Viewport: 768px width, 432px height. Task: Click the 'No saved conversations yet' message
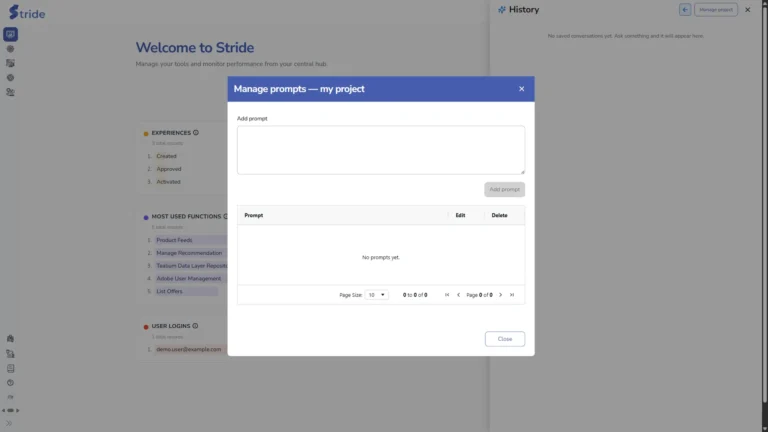(625, 36)
